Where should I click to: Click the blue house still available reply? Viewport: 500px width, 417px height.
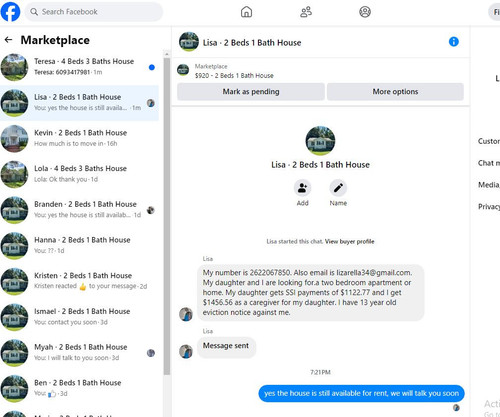(x=361, y=393)
